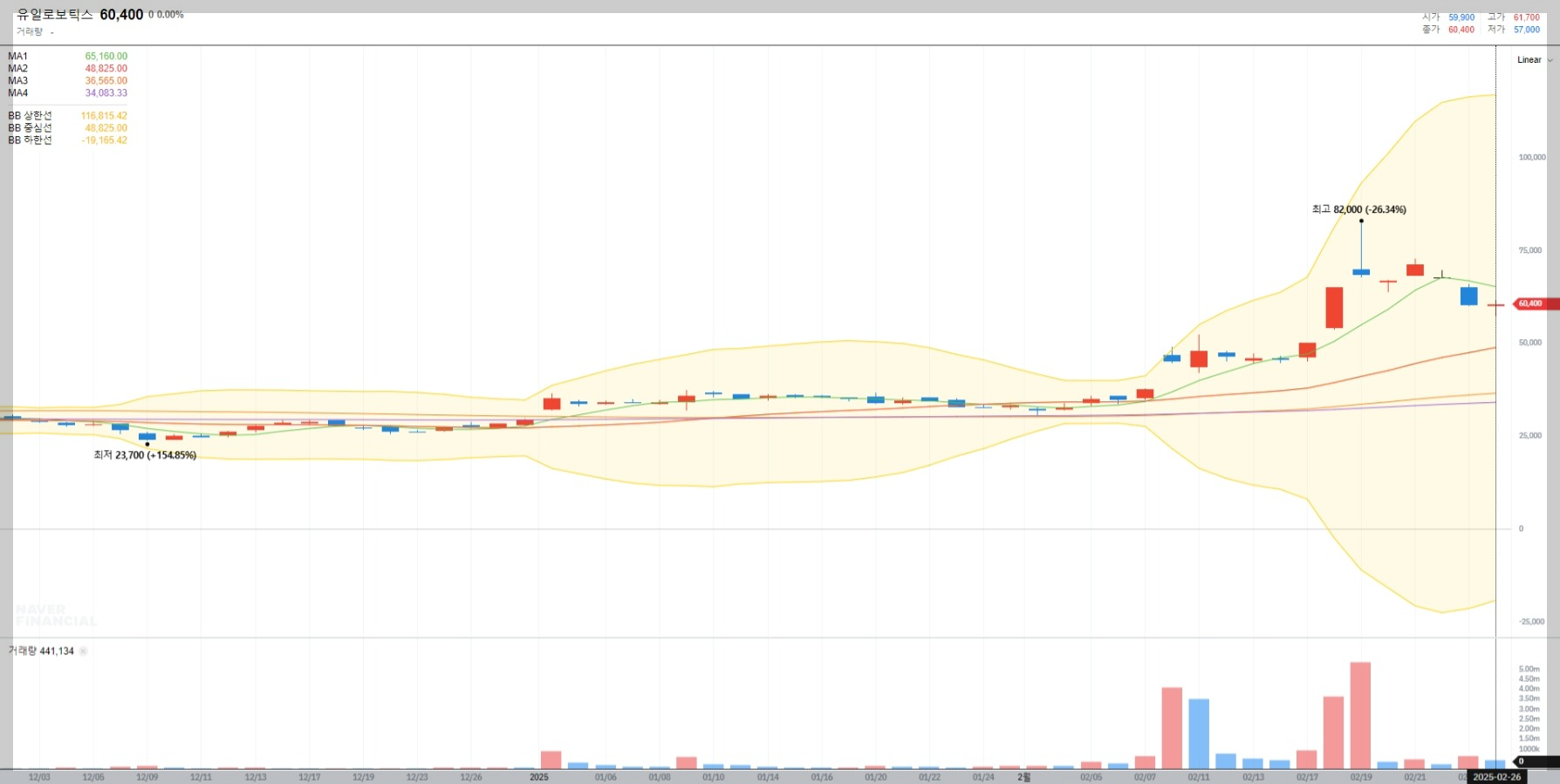Select the BB 중심선 legend row
Screen dimensions: 1560x784
tap(67, 128)
